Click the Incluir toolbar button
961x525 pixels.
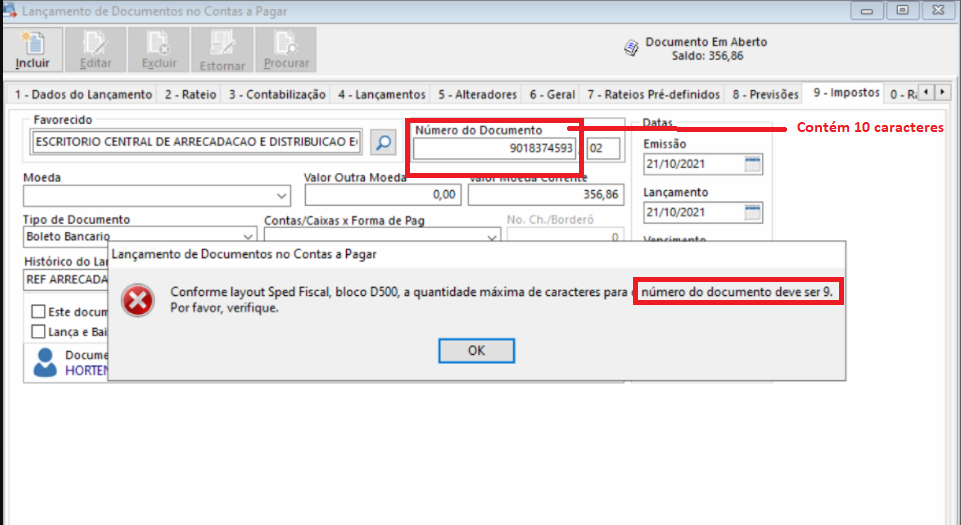pos(32,50)
